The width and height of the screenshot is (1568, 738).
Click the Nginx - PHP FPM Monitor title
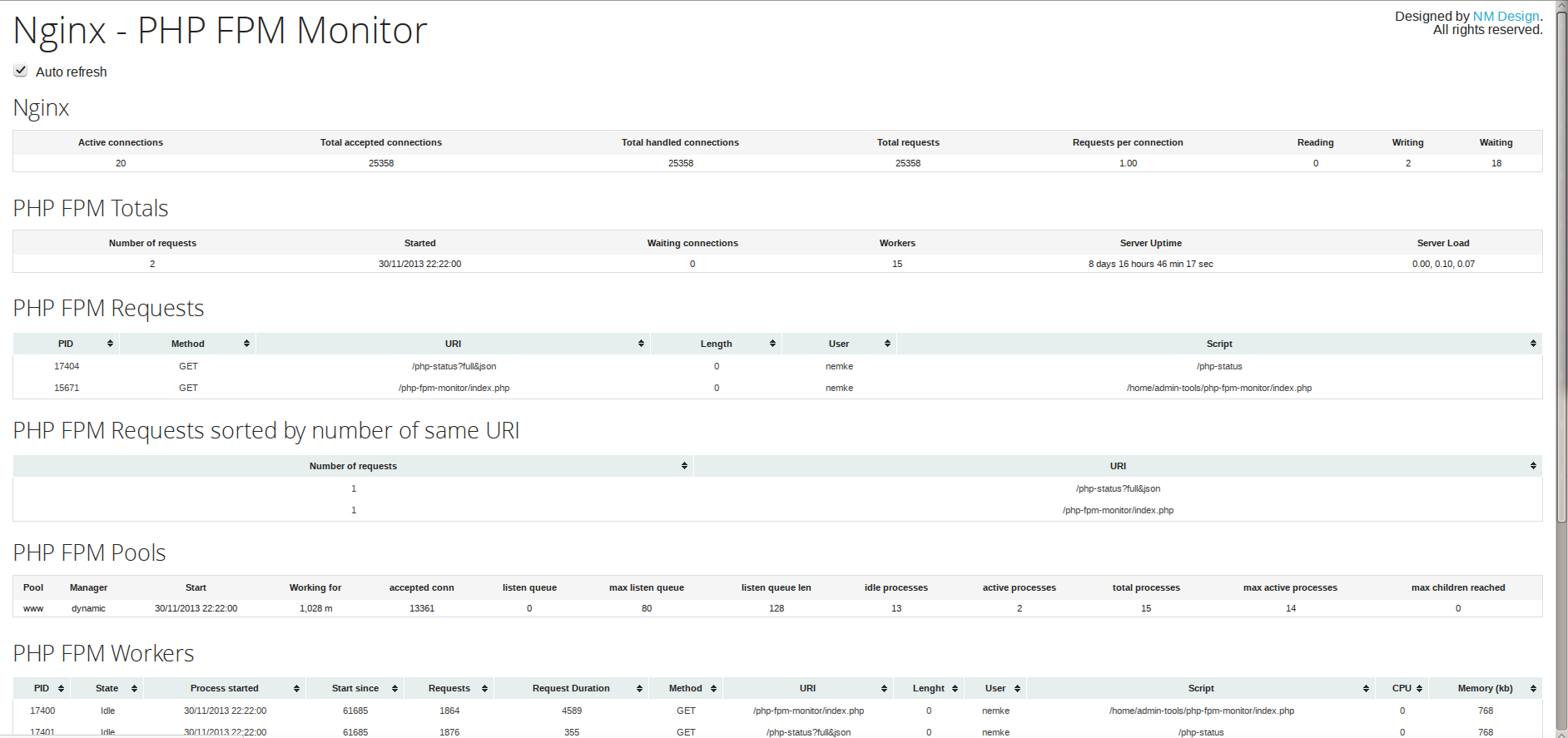point(221,31)
